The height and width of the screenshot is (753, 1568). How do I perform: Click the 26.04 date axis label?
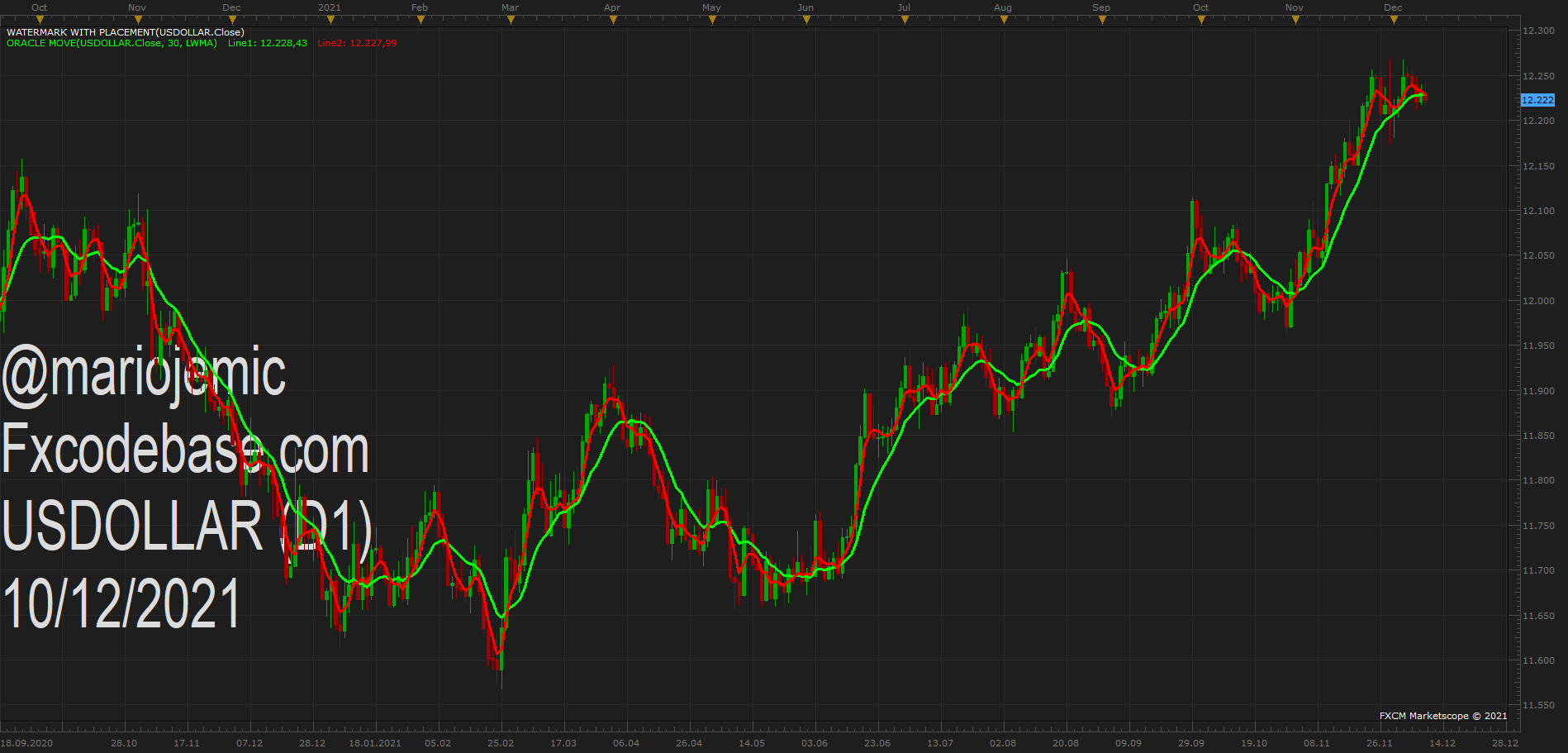coord(689,743)
